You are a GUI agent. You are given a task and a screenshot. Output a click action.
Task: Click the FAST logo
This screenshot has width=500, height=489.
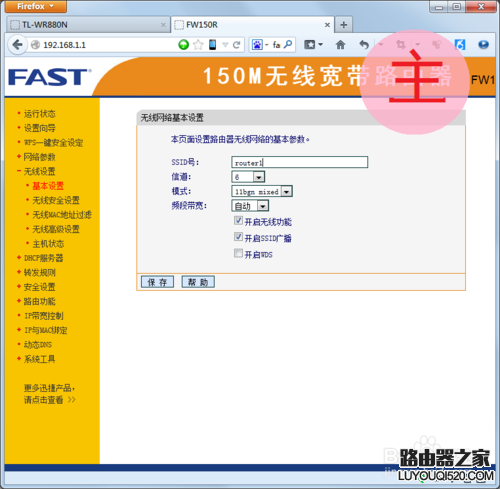click(50, 77)
